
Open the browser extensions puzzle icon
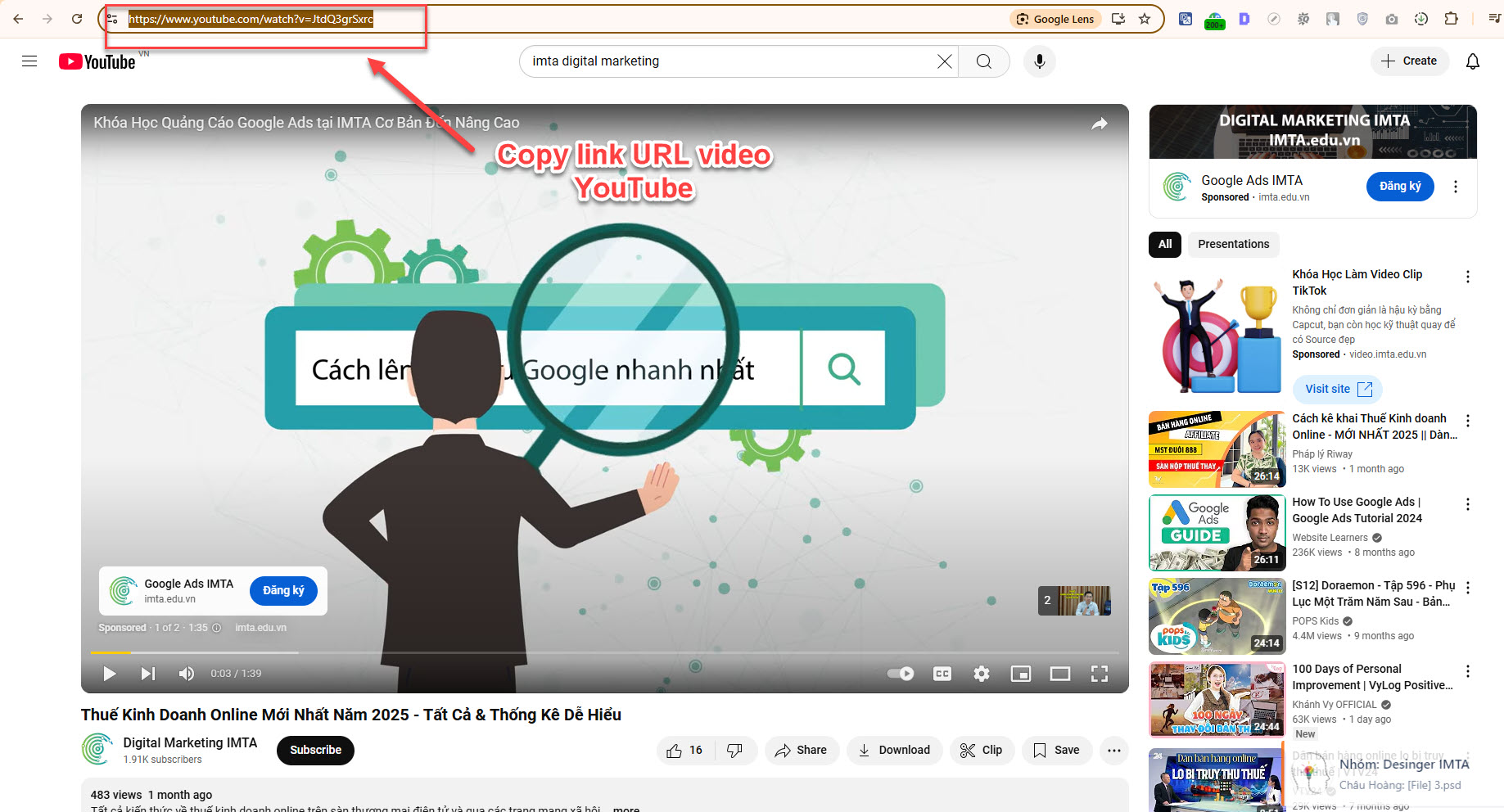click(x=1451, y=19)
